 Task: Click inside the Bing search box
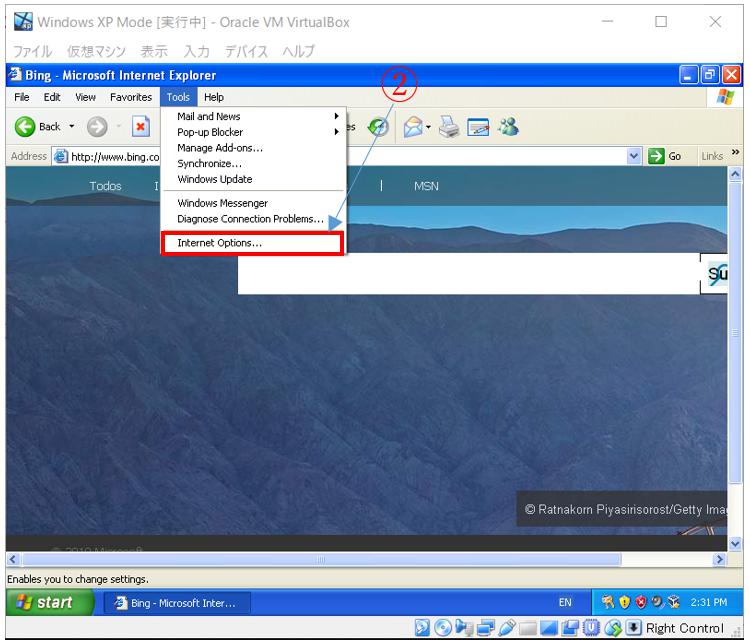469,274
